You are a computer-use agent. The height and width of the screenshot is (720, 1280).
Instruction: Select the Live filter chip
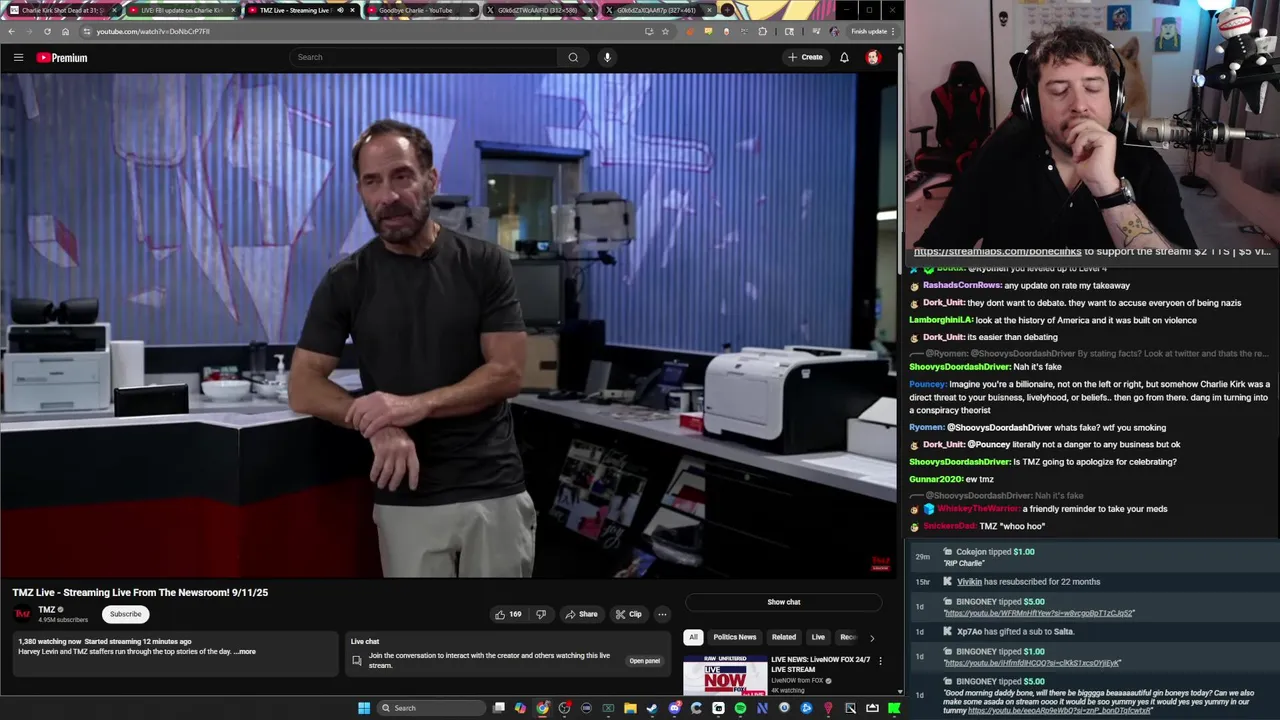tap(818, 637)
